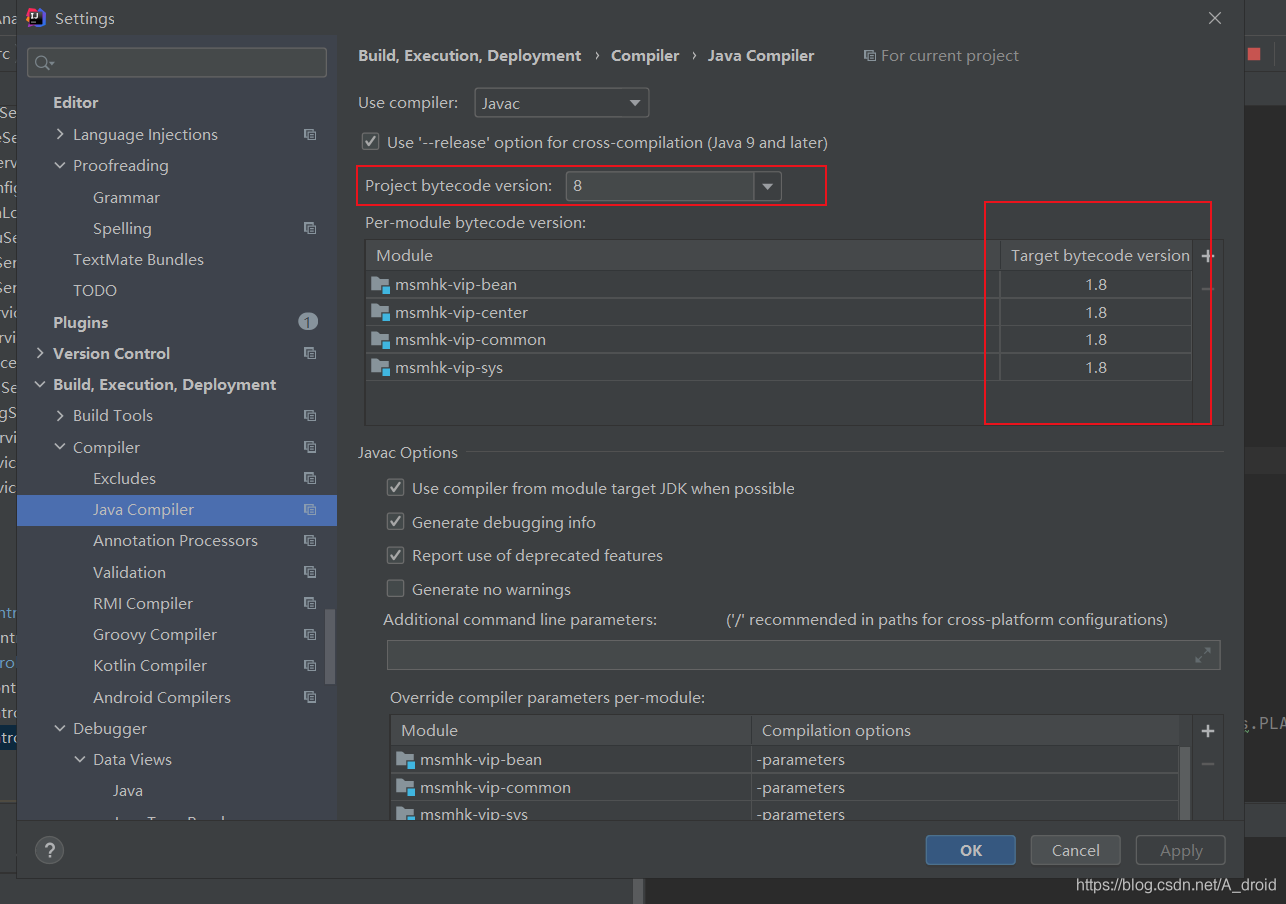Click the help question mark icon
The height and width of the screenshot is (904, 1286).
(49, 850)
